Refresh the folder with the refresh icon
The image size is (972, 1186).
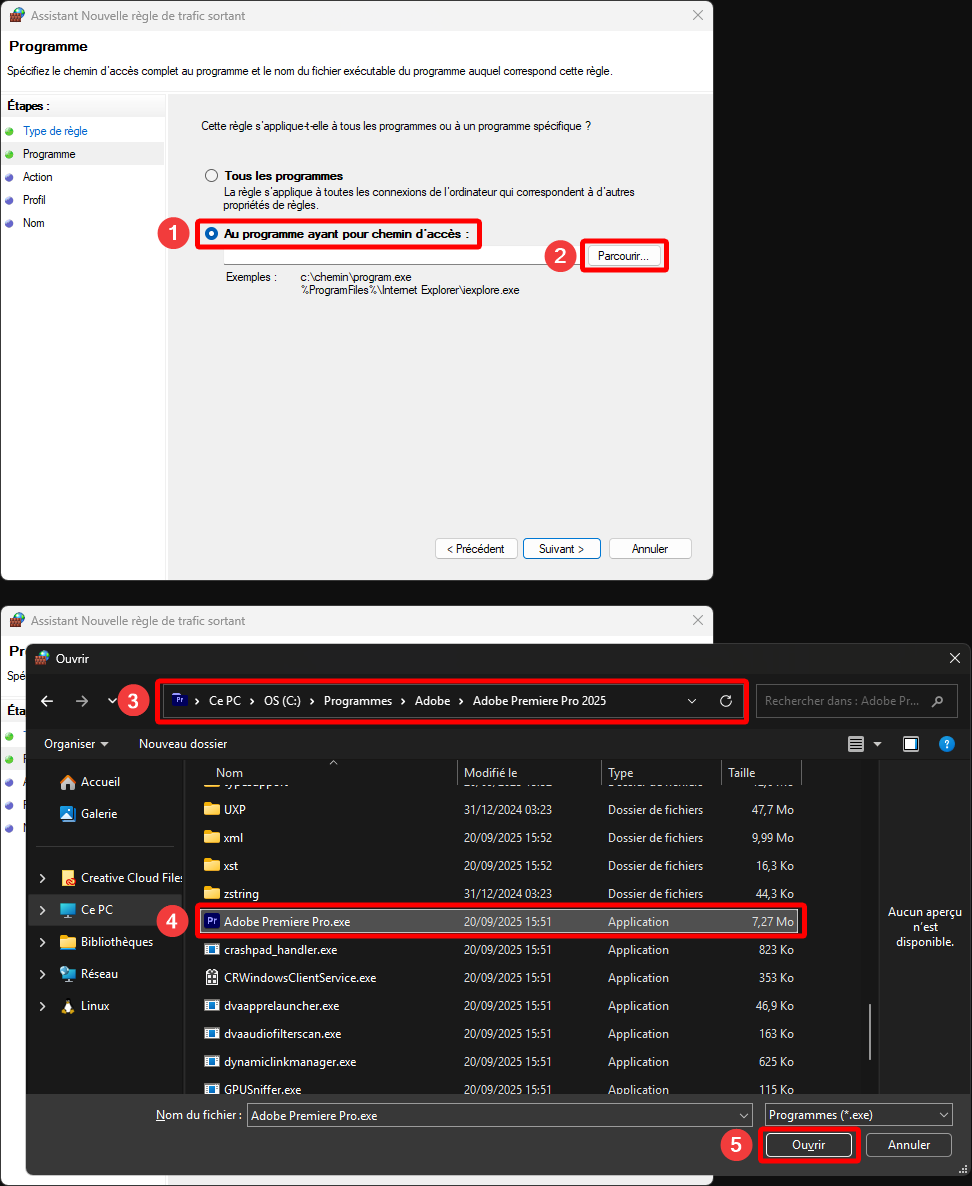click(726, 701)
